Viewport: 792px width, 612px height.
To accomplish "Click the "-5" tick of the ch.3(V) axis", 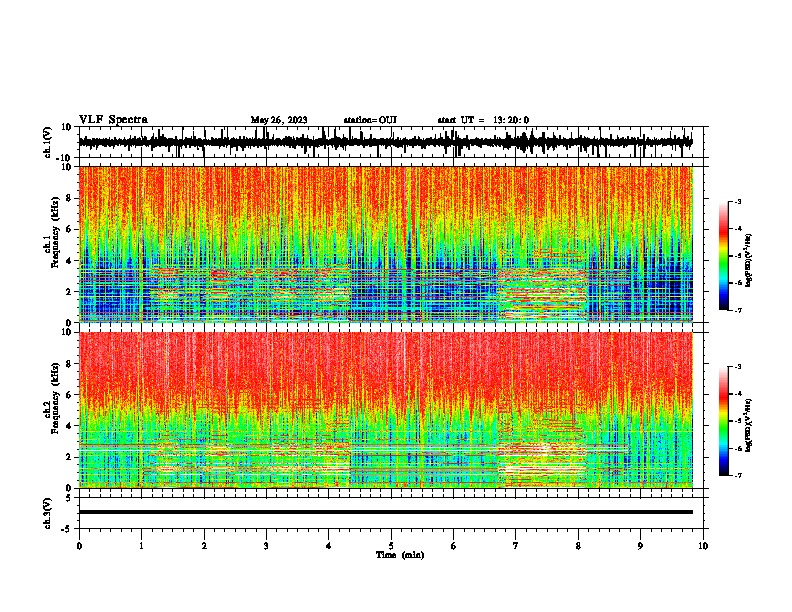I will (x=68, y=529).
